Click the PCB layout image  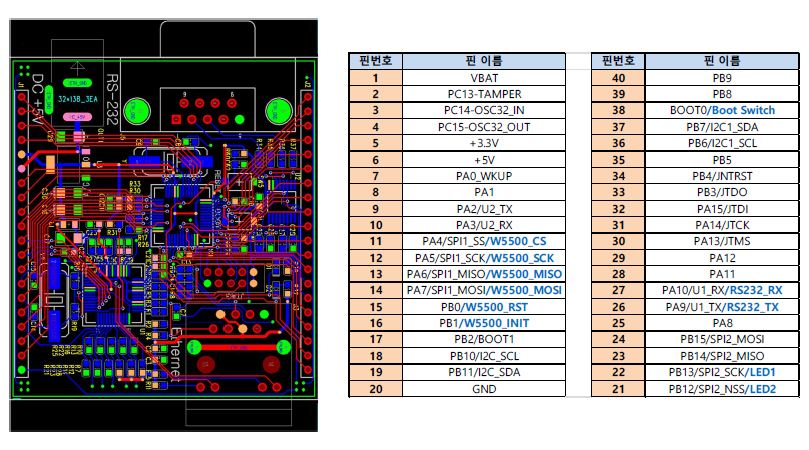pyautogui.click(x=164, y=225)
